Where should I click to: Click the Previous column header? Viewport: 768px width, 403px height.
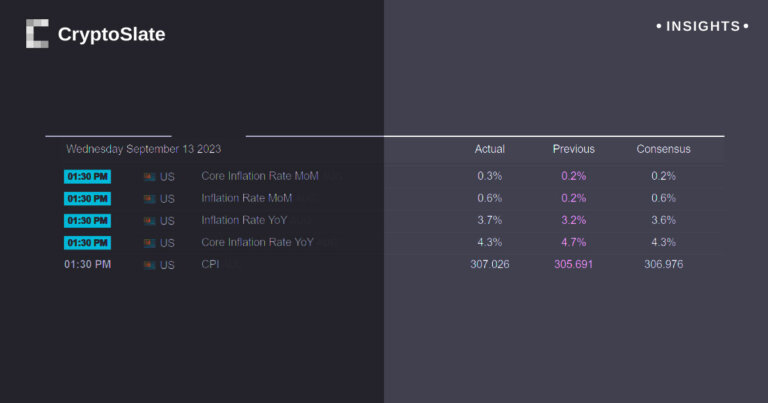click(573, 149)
